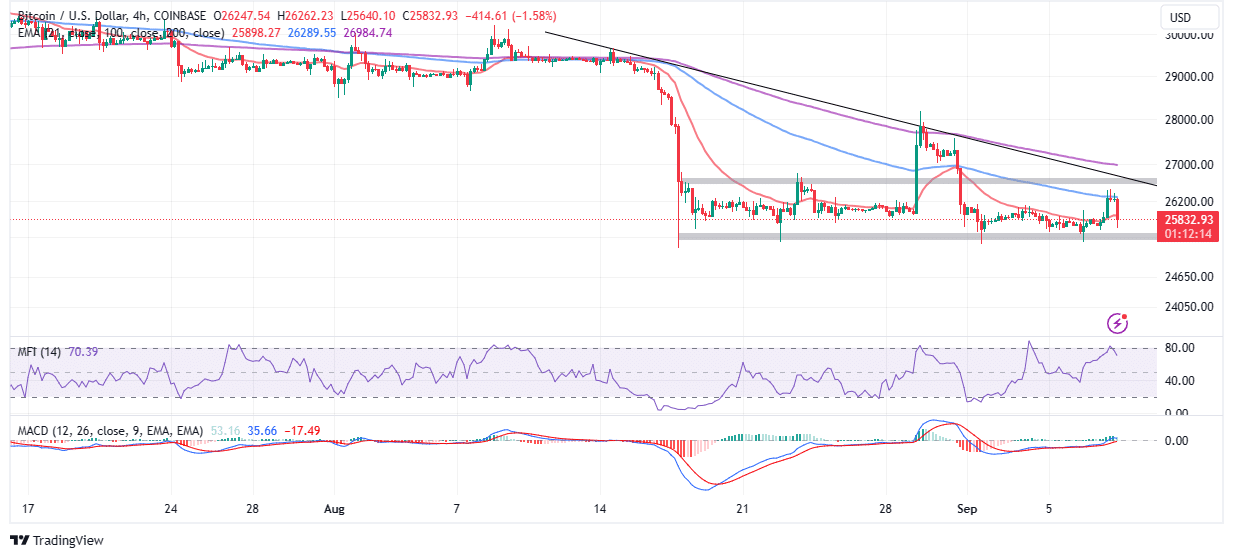Select the black descending trendline

[850, 109]
